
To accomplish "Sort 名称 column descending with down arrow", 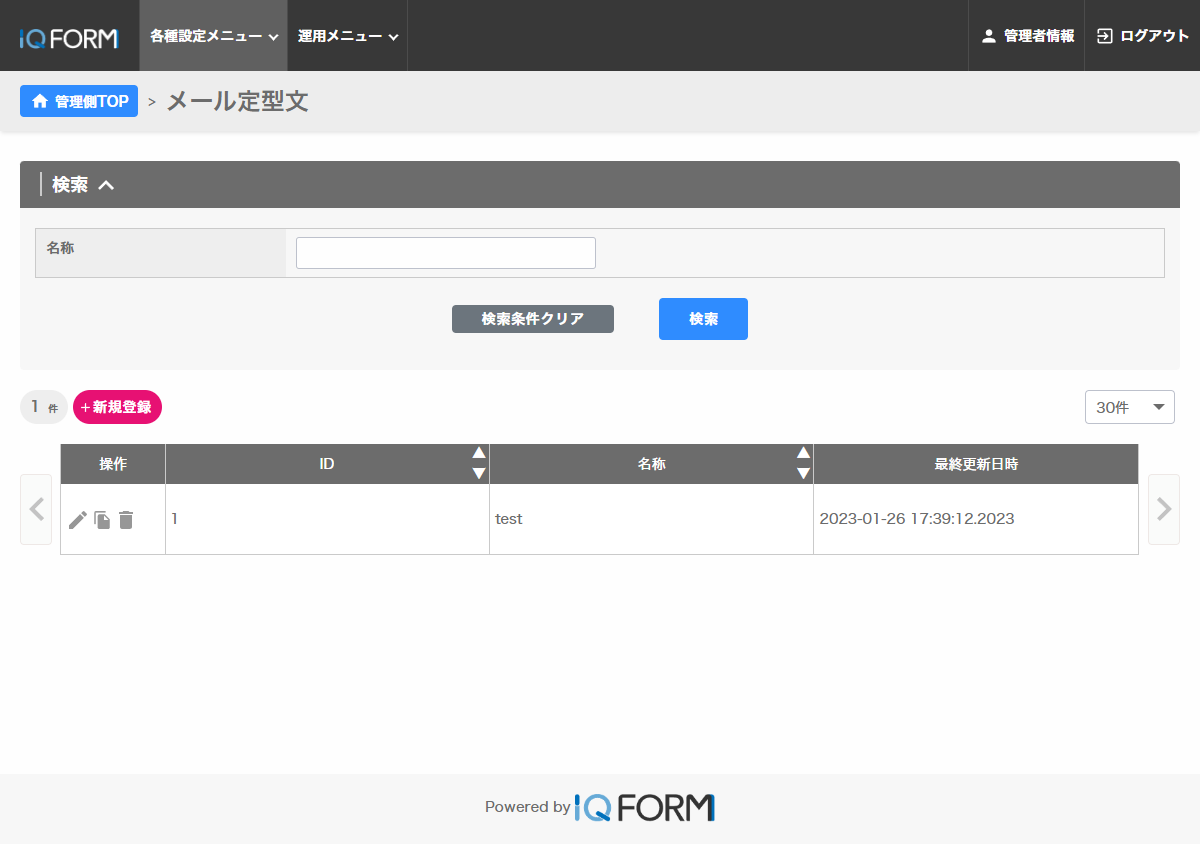I will 803,474.
